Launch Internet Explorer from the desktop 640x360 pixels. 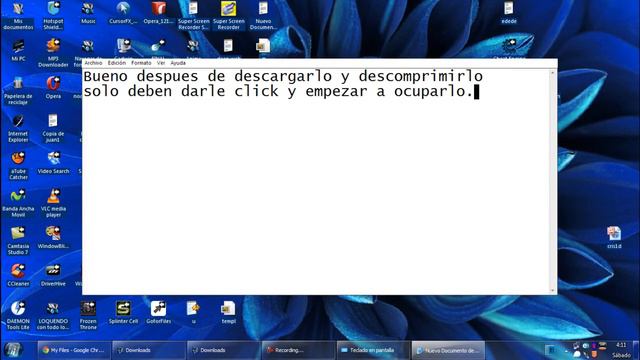click(18, 128)
